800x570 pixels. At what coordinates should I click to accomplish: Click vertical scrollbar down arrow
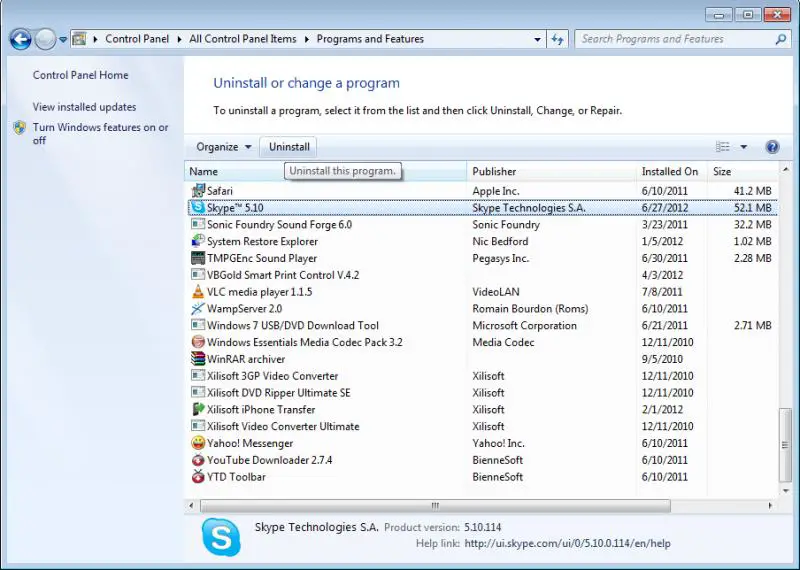[x=785, y=490]
